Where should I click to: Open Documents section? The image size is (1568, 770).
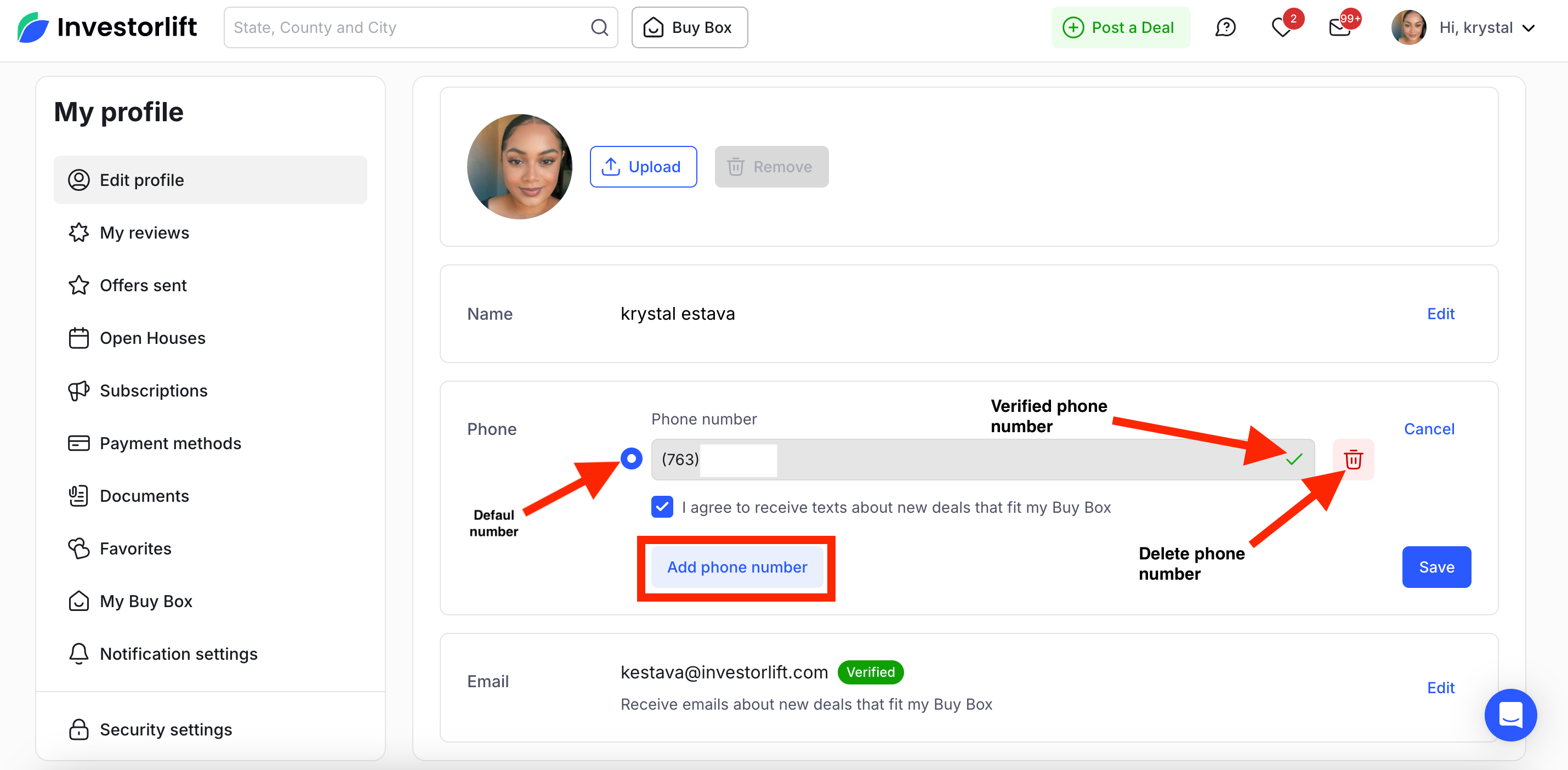210,496
